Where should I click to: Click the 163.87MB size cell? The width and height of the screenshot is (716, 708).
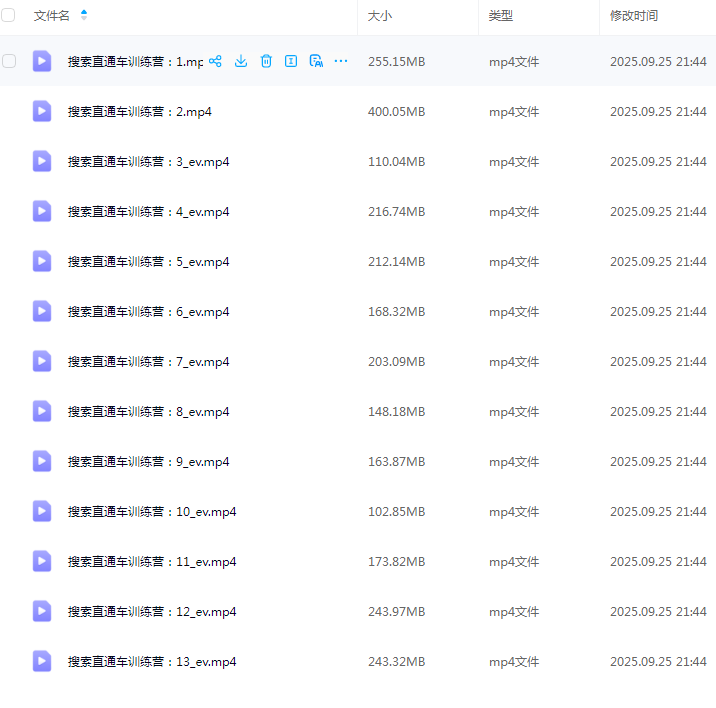click(x=397, y=462)
